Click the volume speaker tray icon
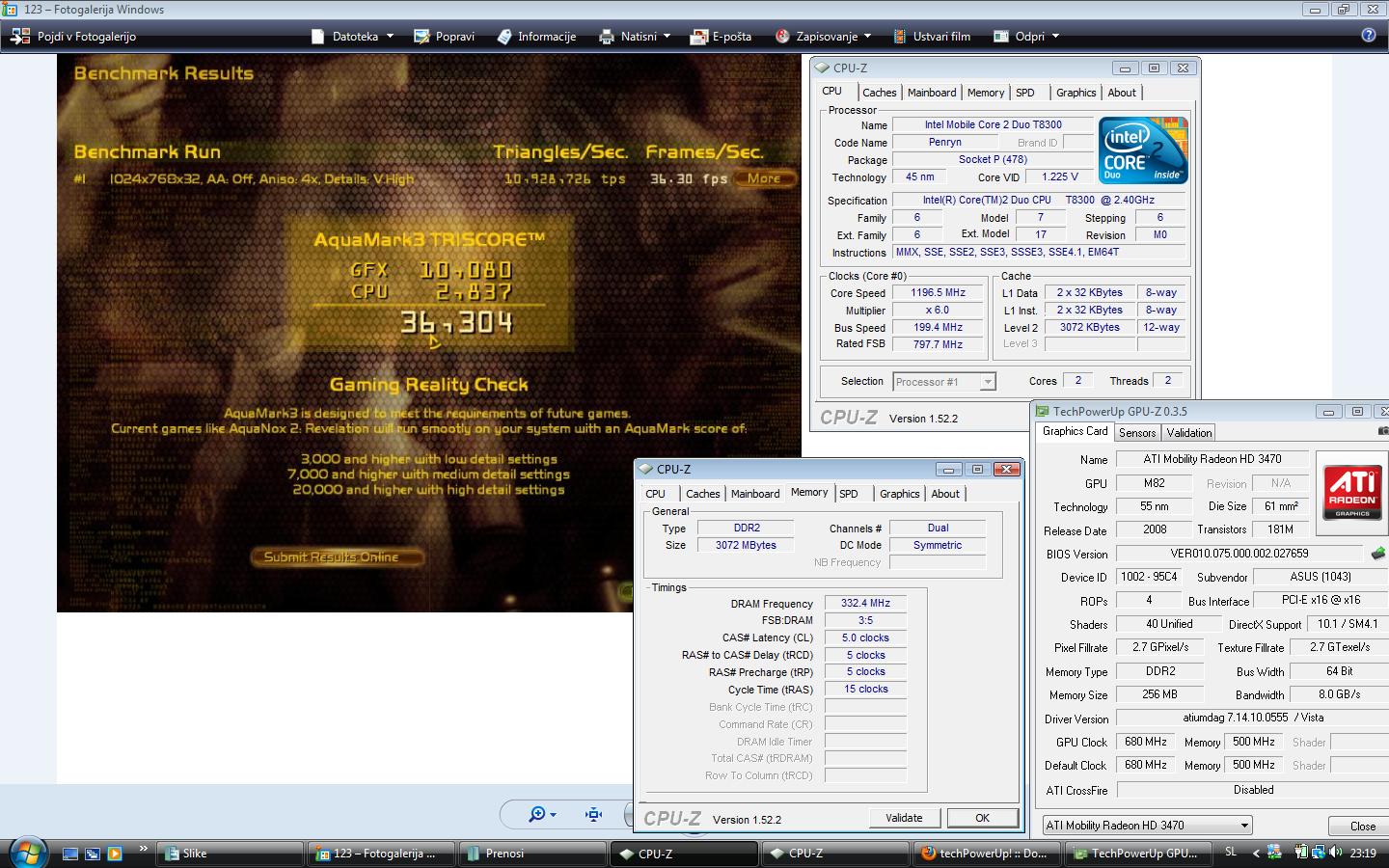The width and height of the screenshot is (1389, 868). [x=1336, y=852]
